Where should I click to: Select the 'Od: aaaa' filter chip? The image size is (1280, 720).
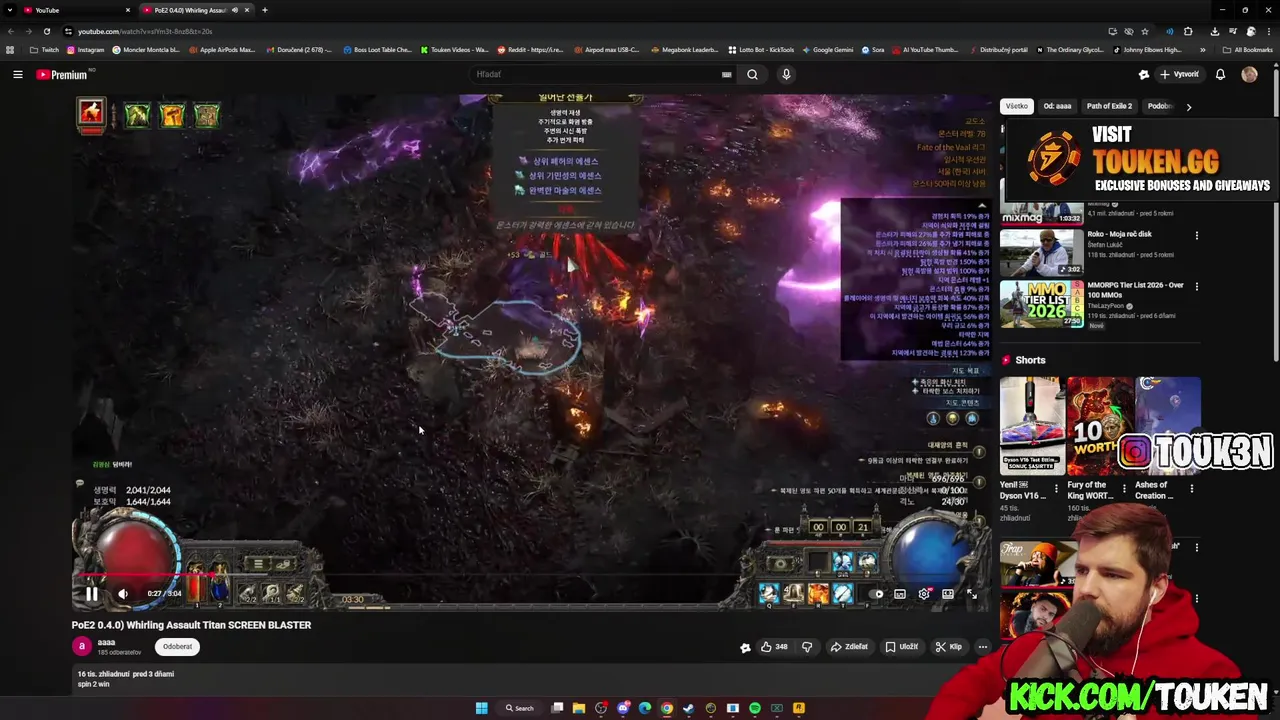(1057, 106)
